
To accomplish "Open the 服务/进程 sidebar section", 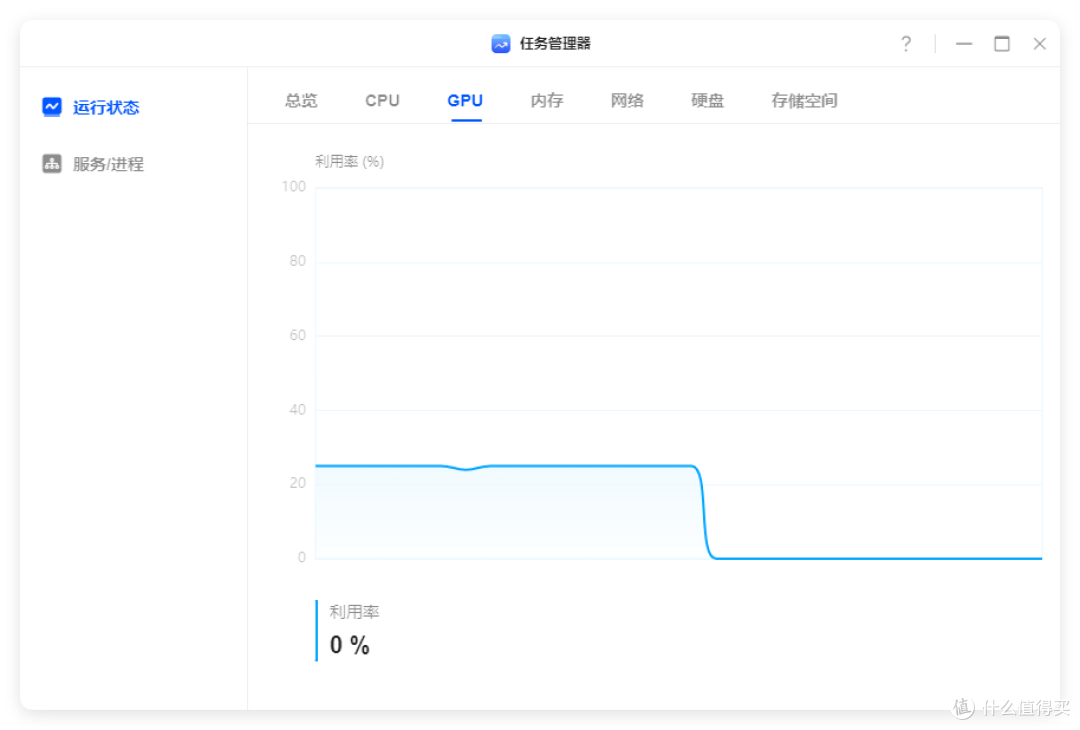I will (94, 164).
